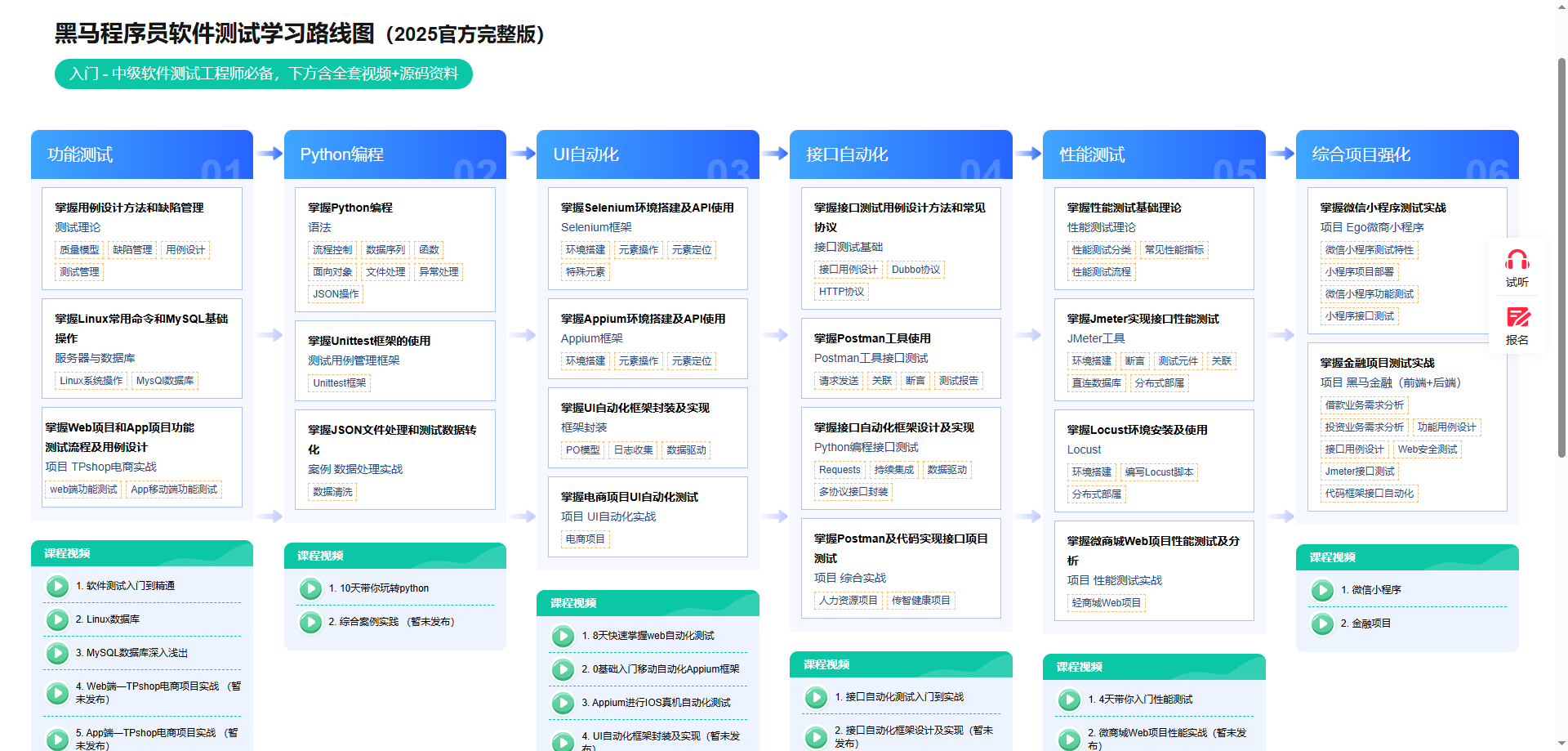Open the Python编程 stage header
The width and height of the screenshot is (1568, 751).
[394, 154]
